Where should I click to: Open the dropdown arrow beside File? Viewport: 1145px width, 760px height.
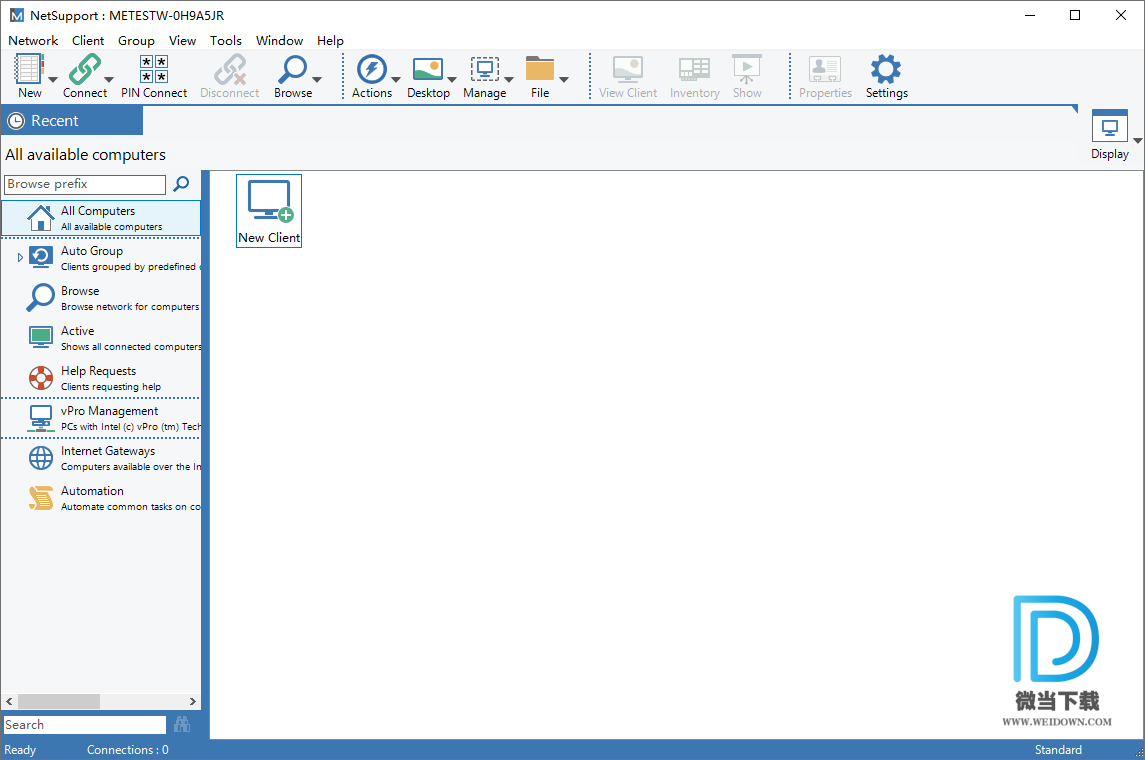coord(564,80)
